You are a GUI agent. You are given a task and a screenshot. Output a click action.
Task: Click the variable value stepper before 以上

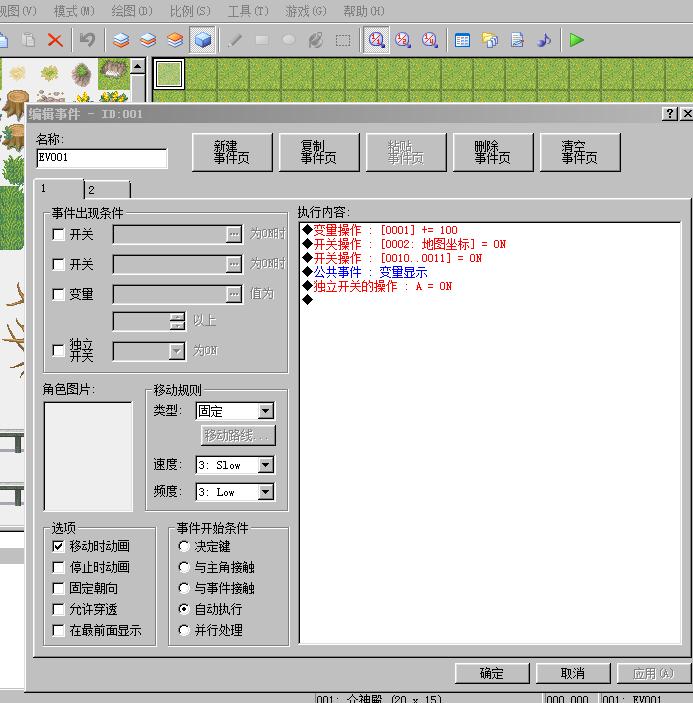point(178,321)
